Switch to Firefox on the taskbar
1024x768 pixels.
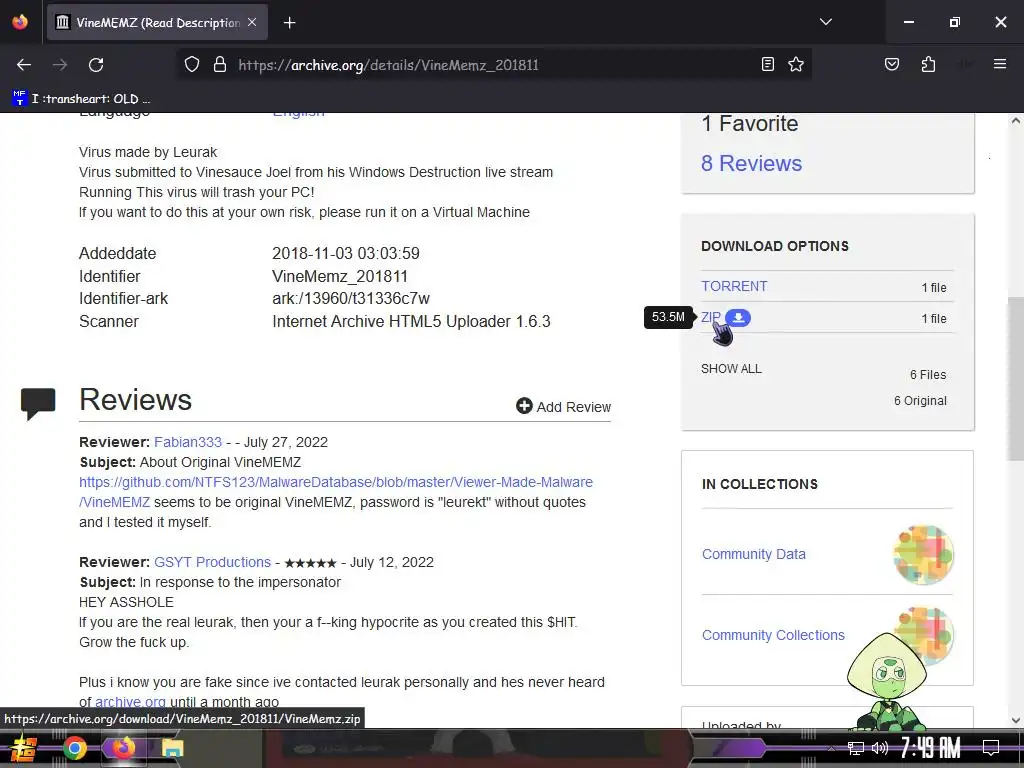click(123, 748)
